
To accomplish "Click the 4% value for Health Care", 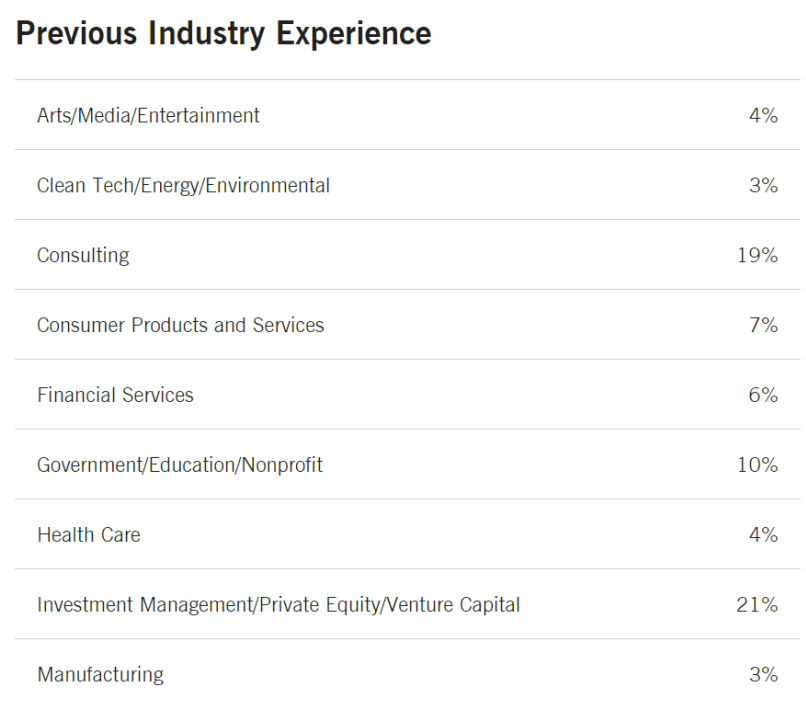I will point(763,535).
